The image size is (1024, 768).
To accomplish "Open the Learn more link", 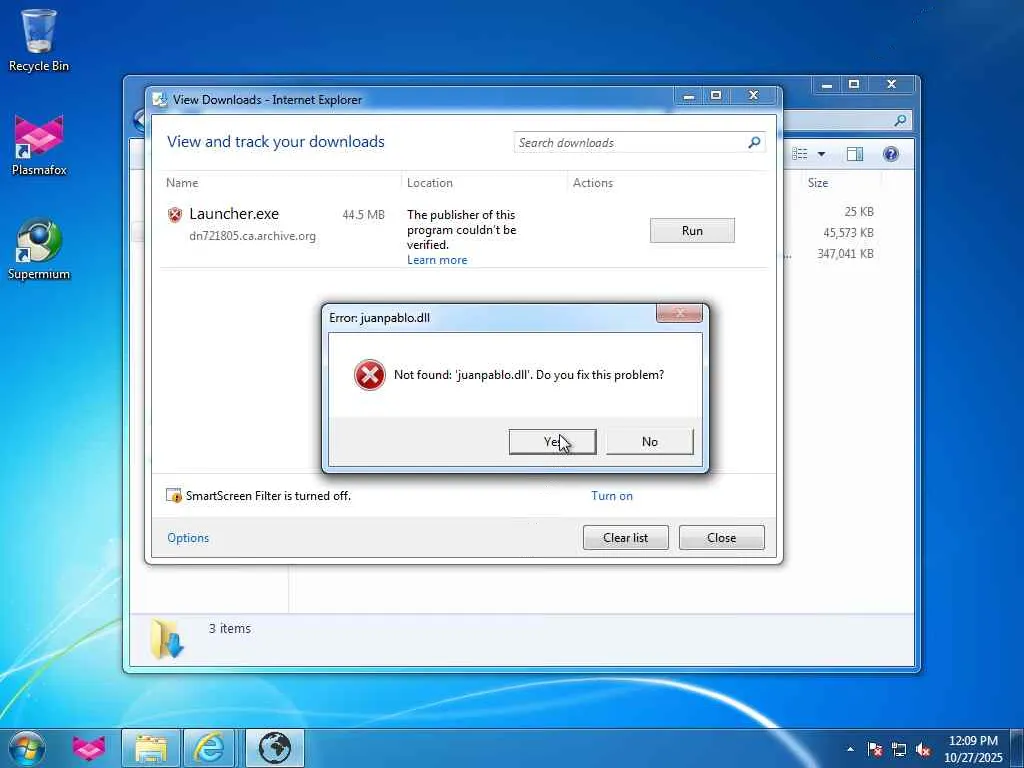I will [x=437, y=260].
